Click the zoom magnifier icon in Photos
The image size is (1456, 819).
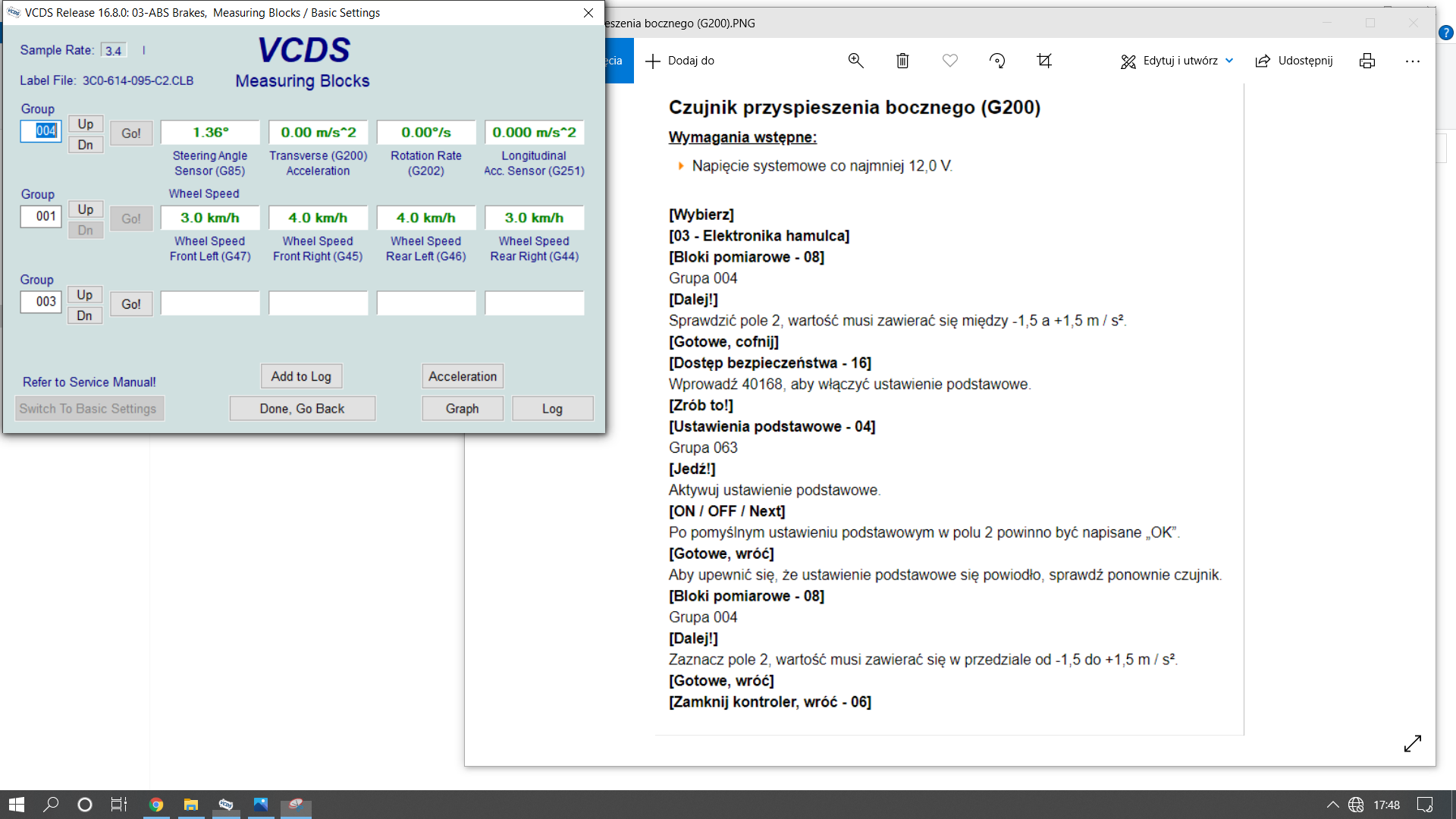click(x=855, y=61)
